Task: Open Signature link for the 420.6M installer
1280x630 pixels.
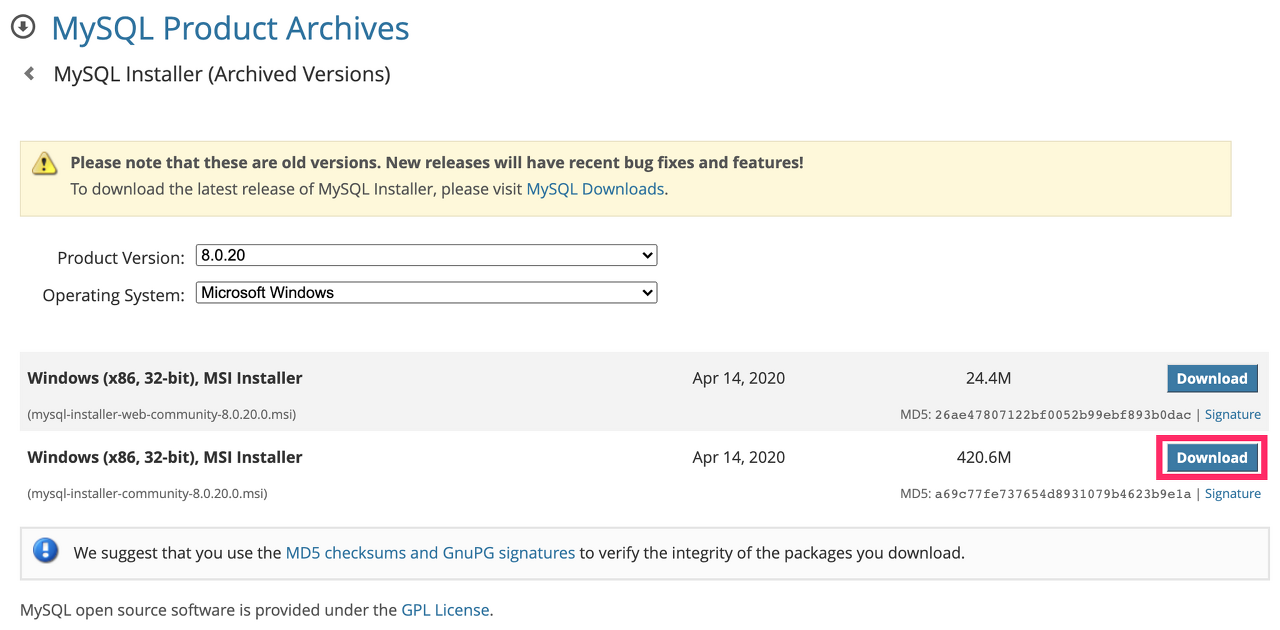Action: tap(1232, 494)
